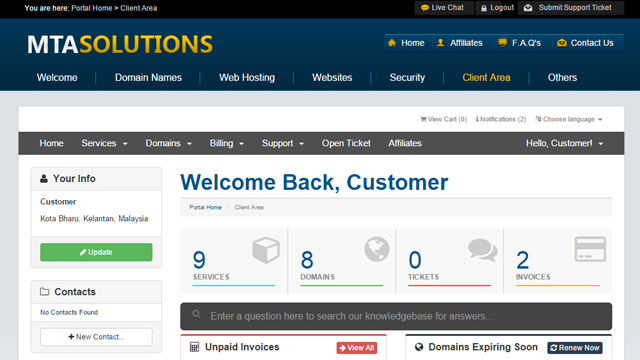Screen dimensions: 640x360
Task: Open Security in the main navigation
Action: click(x=407, y=78)
